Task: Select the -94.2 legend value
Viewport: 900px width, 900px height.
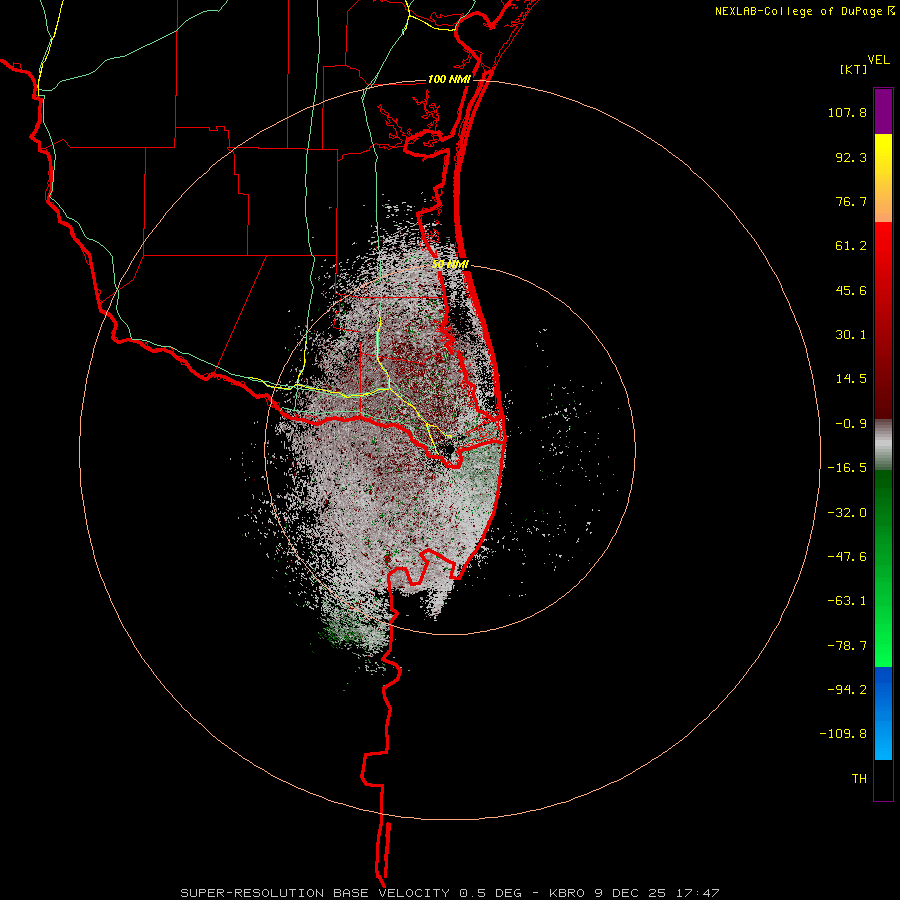Action: [x=847, y=689]
